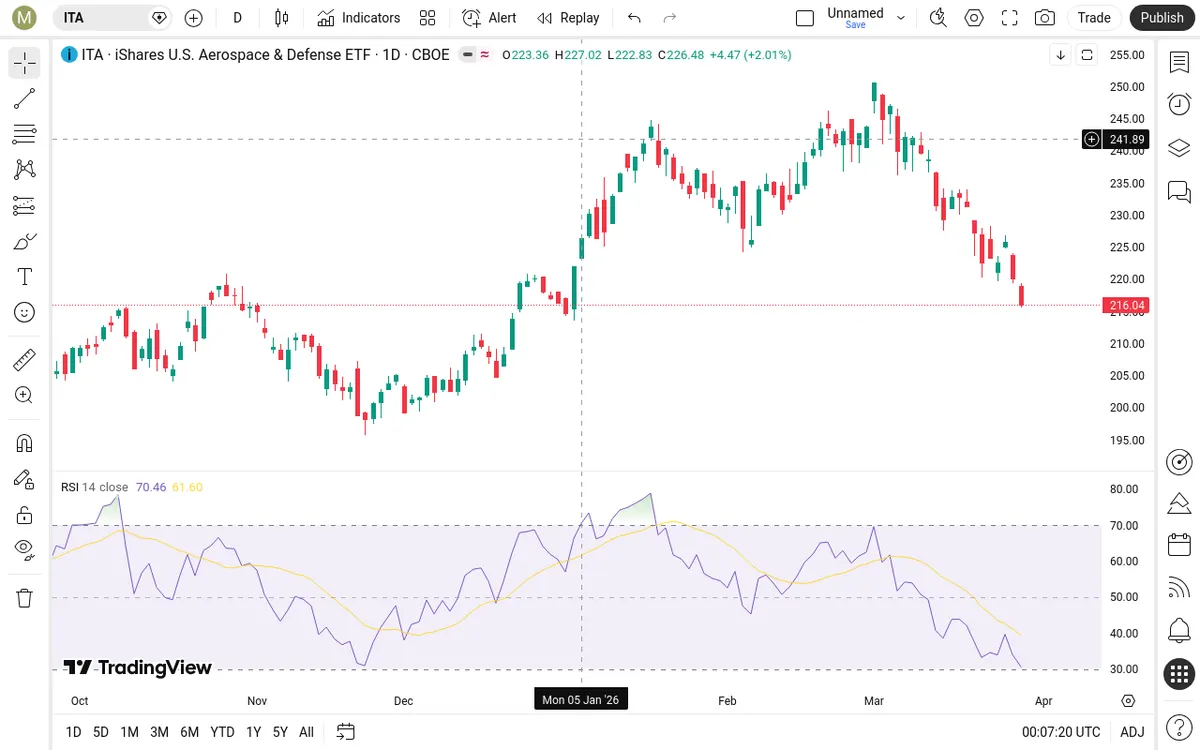Screen dimensions: 1200x750
Task: Change the D chart interval
Action: pos(237,18)
